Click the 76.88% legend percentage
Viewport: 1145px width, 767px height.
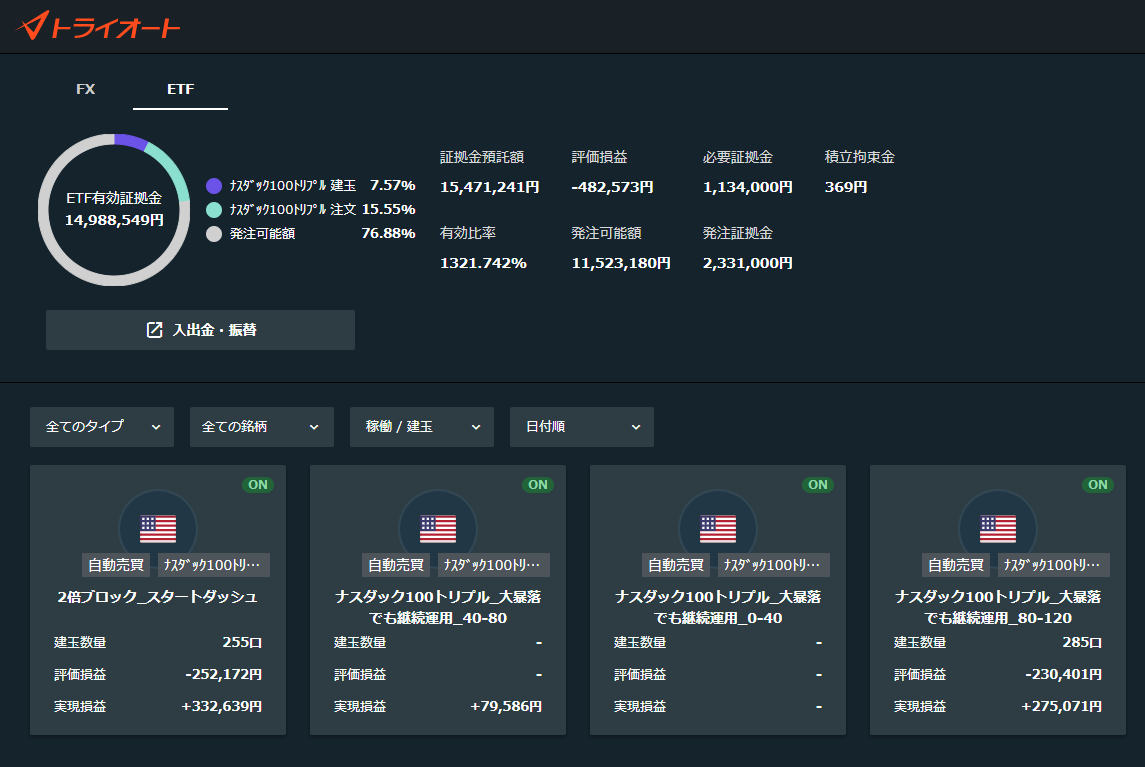coord(388,234)
